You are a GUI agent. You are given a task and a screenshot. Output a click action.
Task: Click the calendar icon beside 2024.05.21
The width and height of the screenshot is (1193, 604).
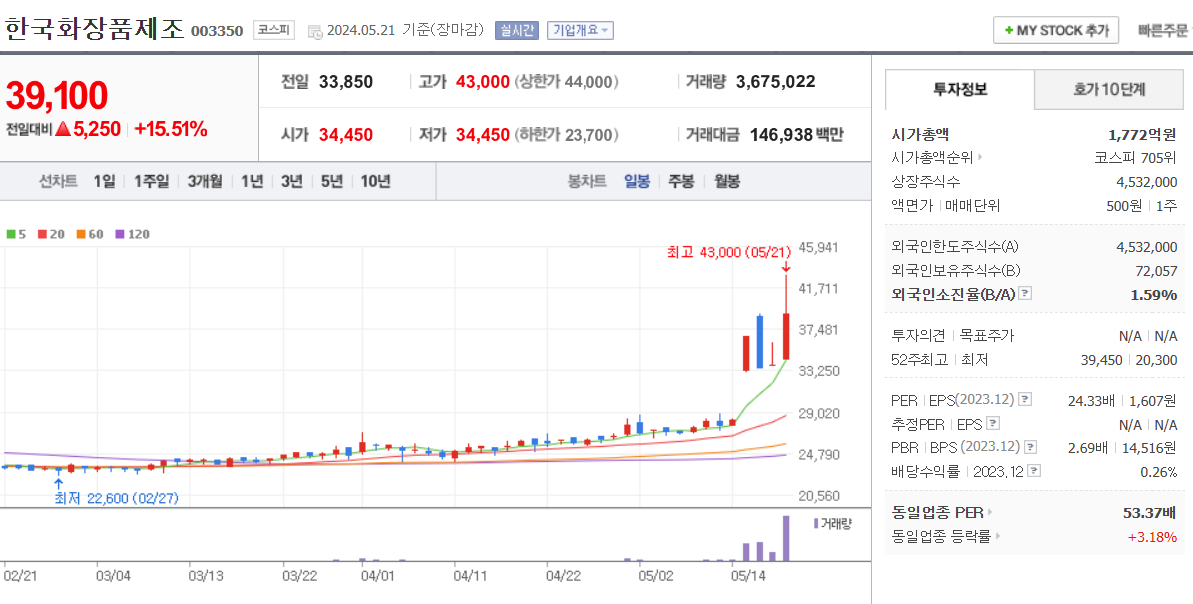tap(314, 31)
